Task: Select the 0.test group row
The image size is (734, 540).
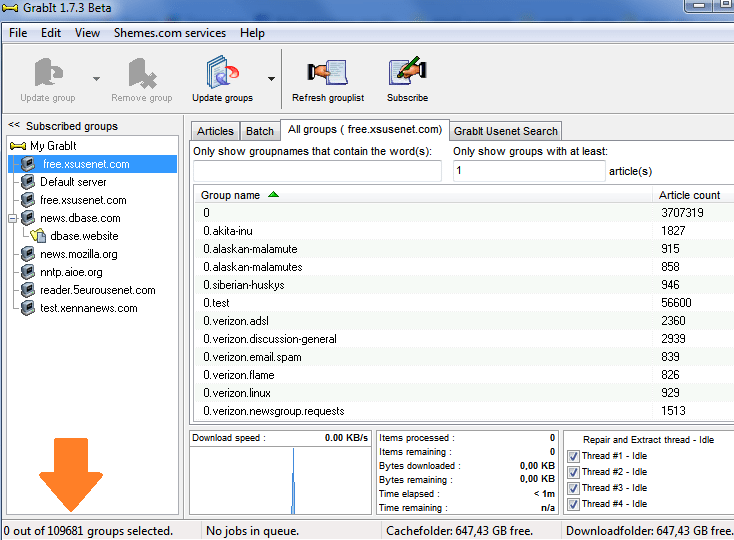Action: [x=464, y=303]
